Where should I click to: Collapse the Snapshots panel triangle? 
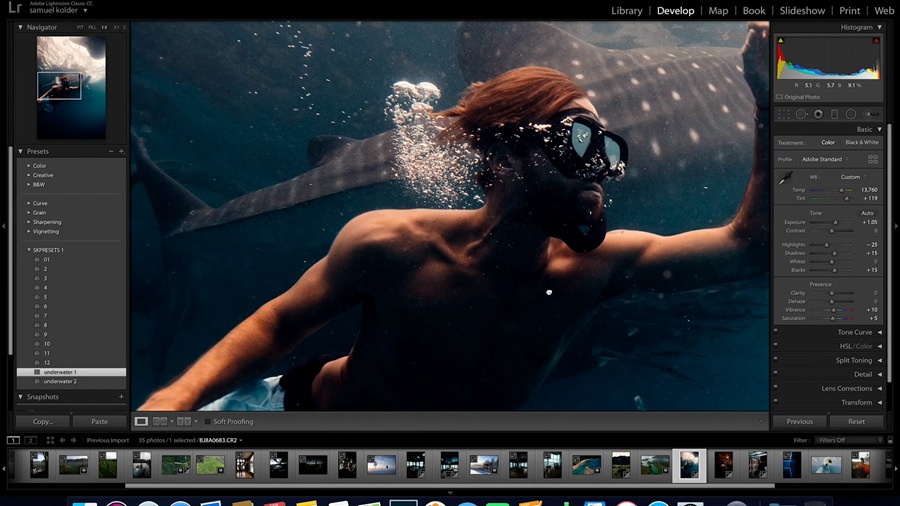point(20,396)
